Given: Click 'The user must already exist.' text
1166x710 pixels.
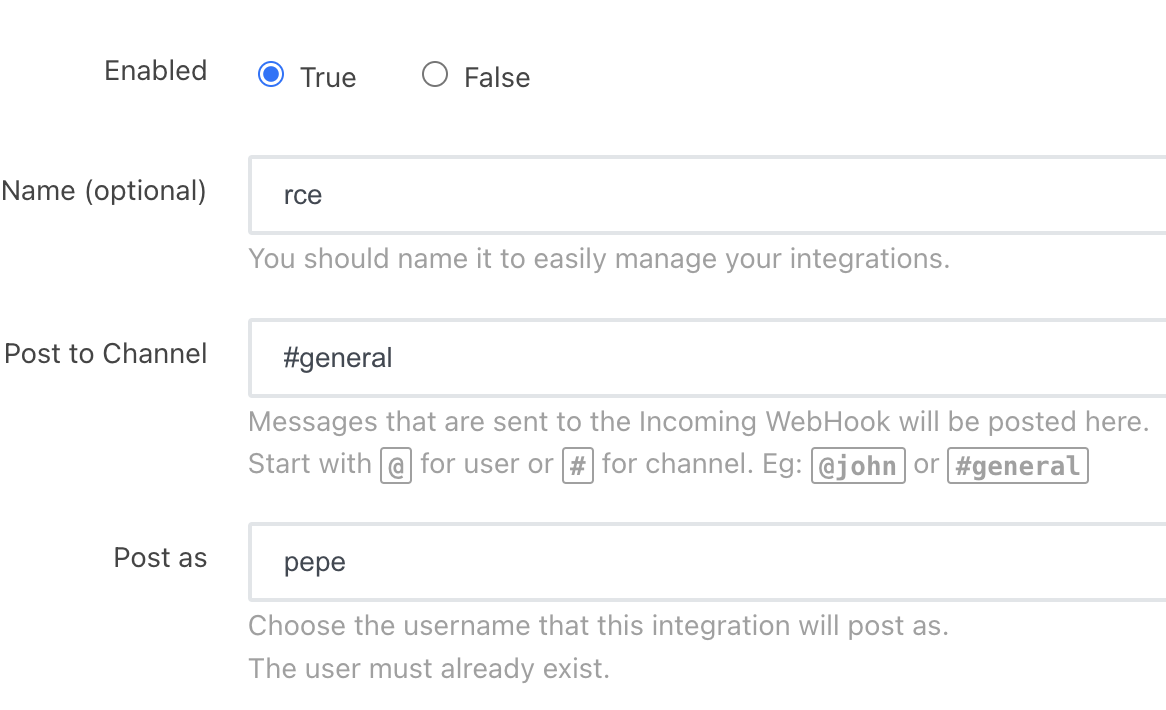Looking at the screenshot, I should pos(428,668).
